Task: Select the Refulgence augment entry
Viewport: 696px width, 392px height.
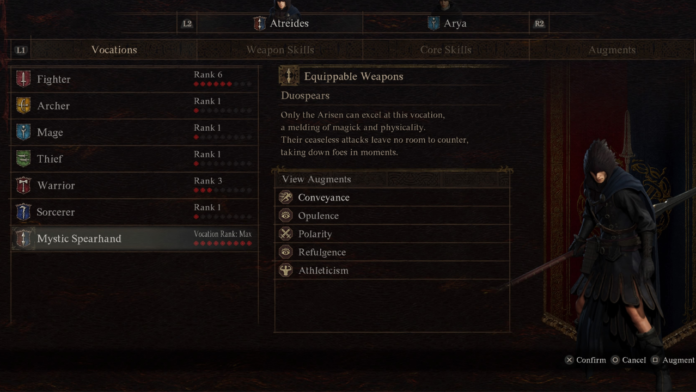Action: click(392, 252)
